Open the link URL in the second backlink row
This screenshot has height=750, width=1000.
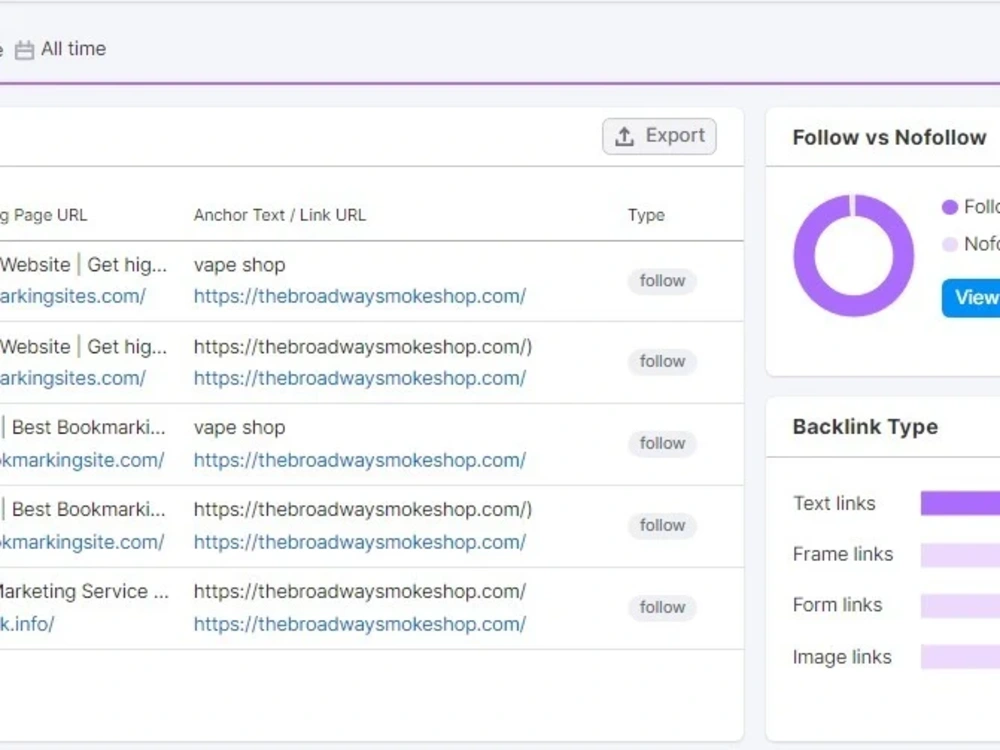point(360,378)
